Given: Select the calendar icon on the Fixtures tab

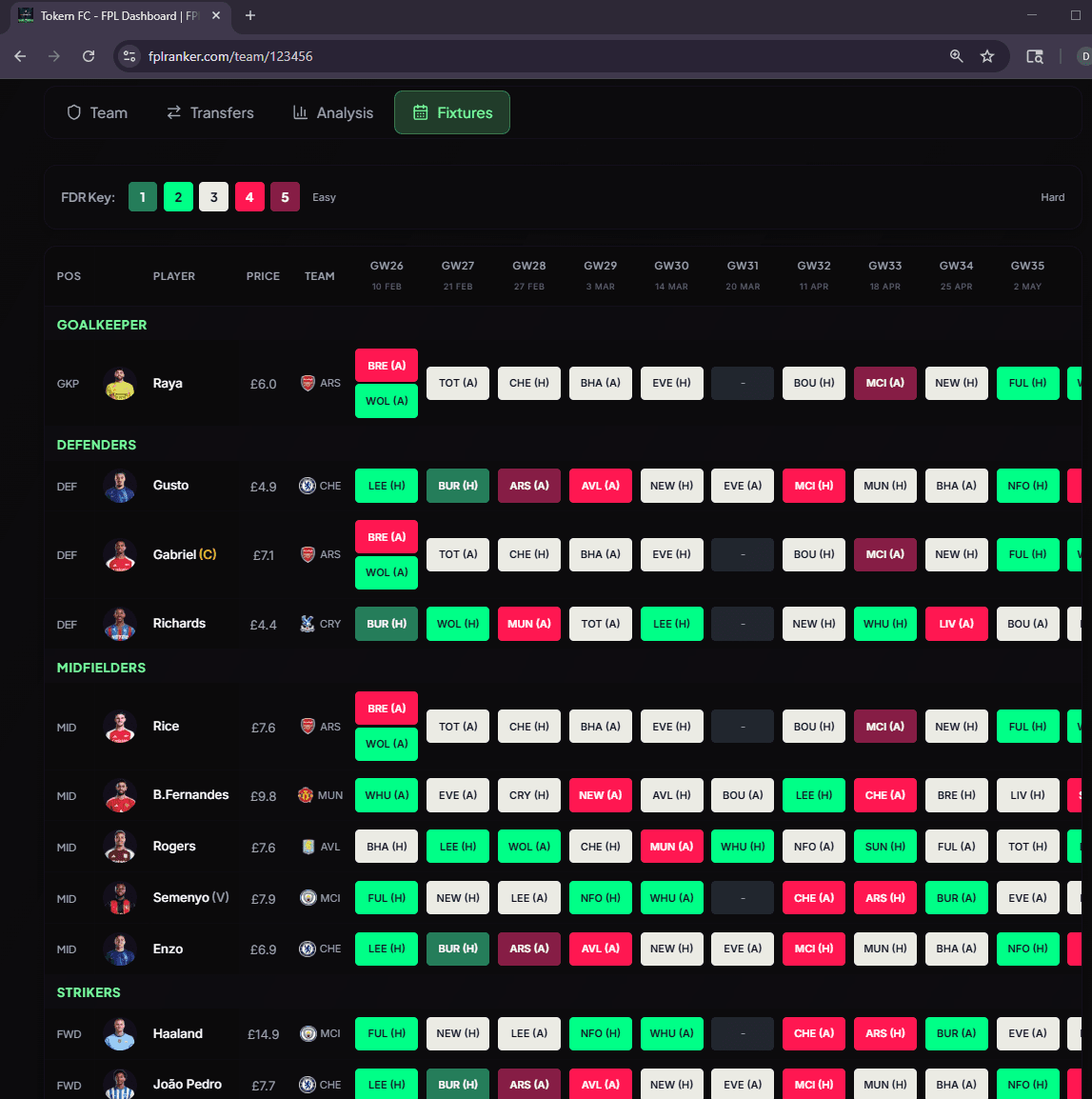Looking at the screenshot, I should 419,112.
